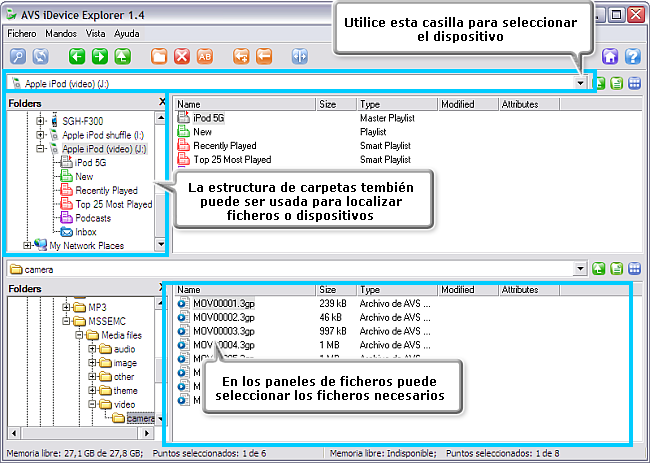The width and height of the screenshot is (650, 463).
Task: Click the red X delete icon
Action: [x=182, y=56]
